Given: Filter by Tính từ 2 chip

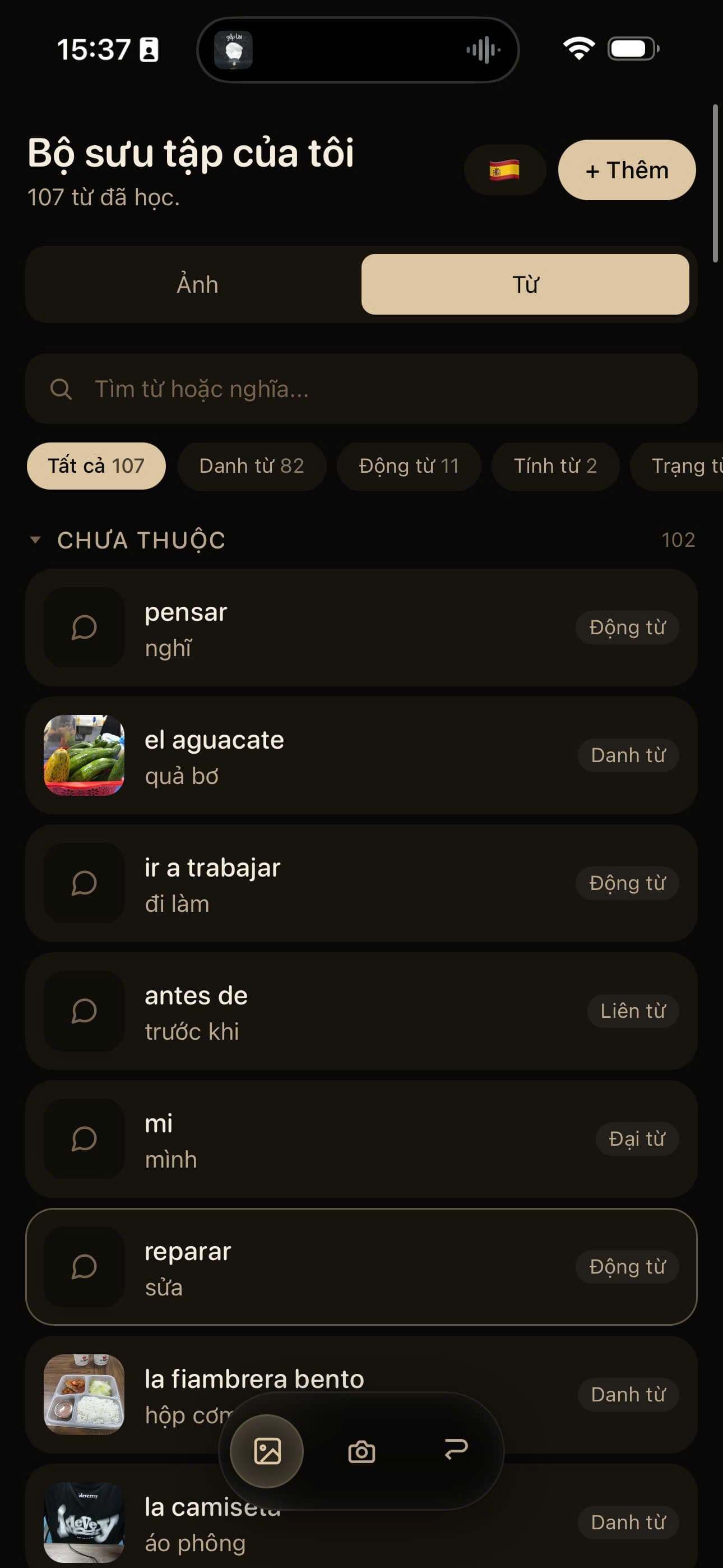Looking at the screenshot, I should (555, 465).
